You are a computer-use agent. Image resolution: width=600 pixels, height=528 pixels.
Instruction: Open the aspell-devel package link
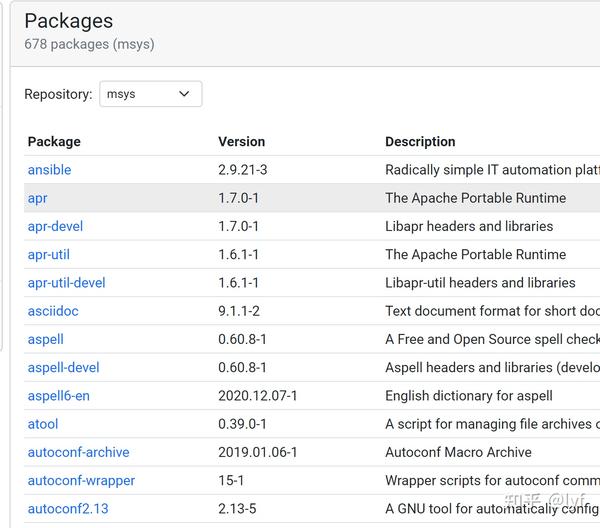[63, 368]
